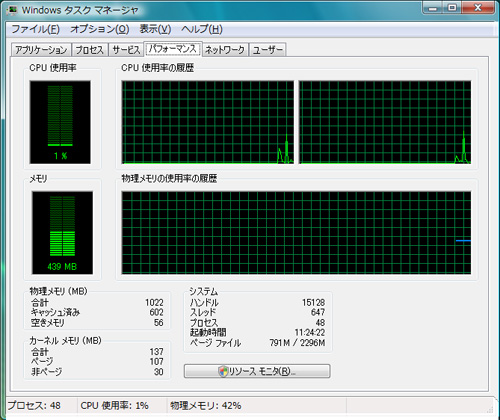500x420 pixels.
Task: Open the オプション(O) menu
Action: [99, 29]
